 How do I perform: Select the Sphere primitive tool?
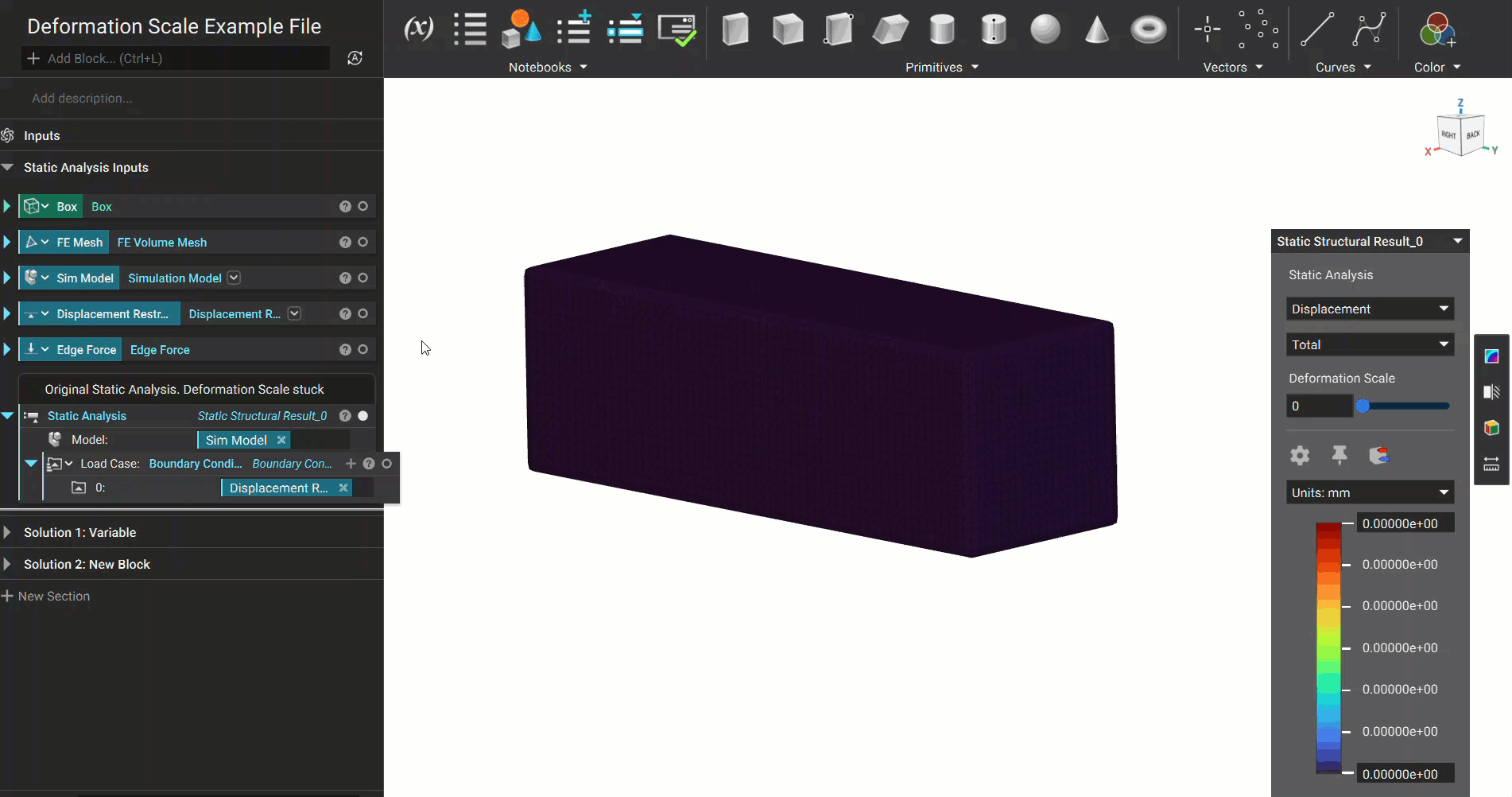click(1045, 29)
